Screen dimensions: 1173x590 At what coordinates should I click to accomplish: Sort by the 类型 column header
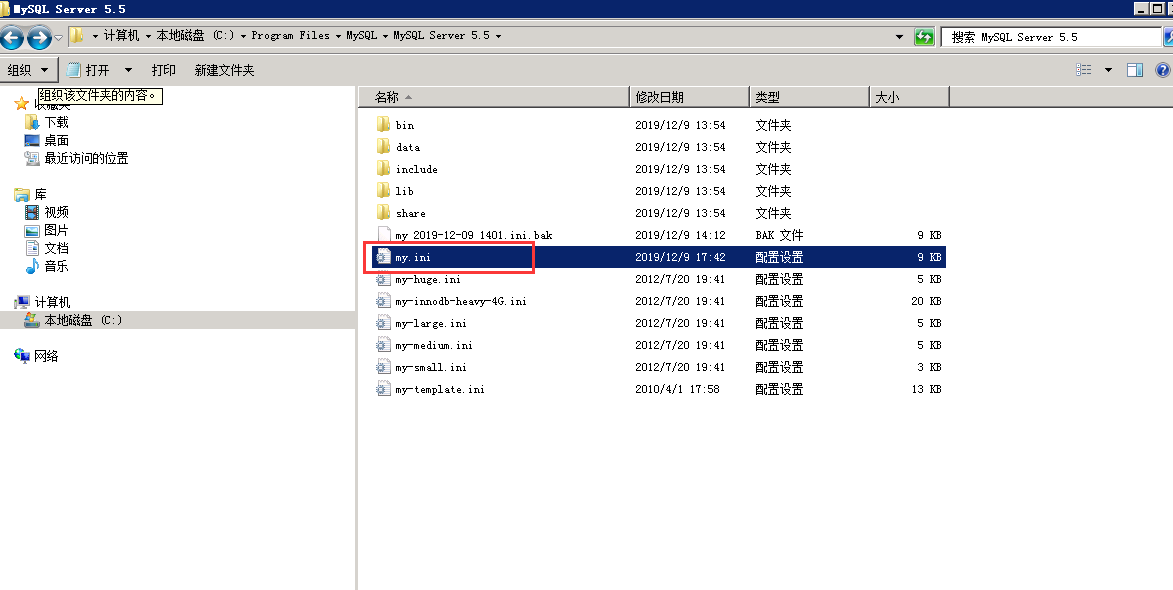tap(809, 96)
